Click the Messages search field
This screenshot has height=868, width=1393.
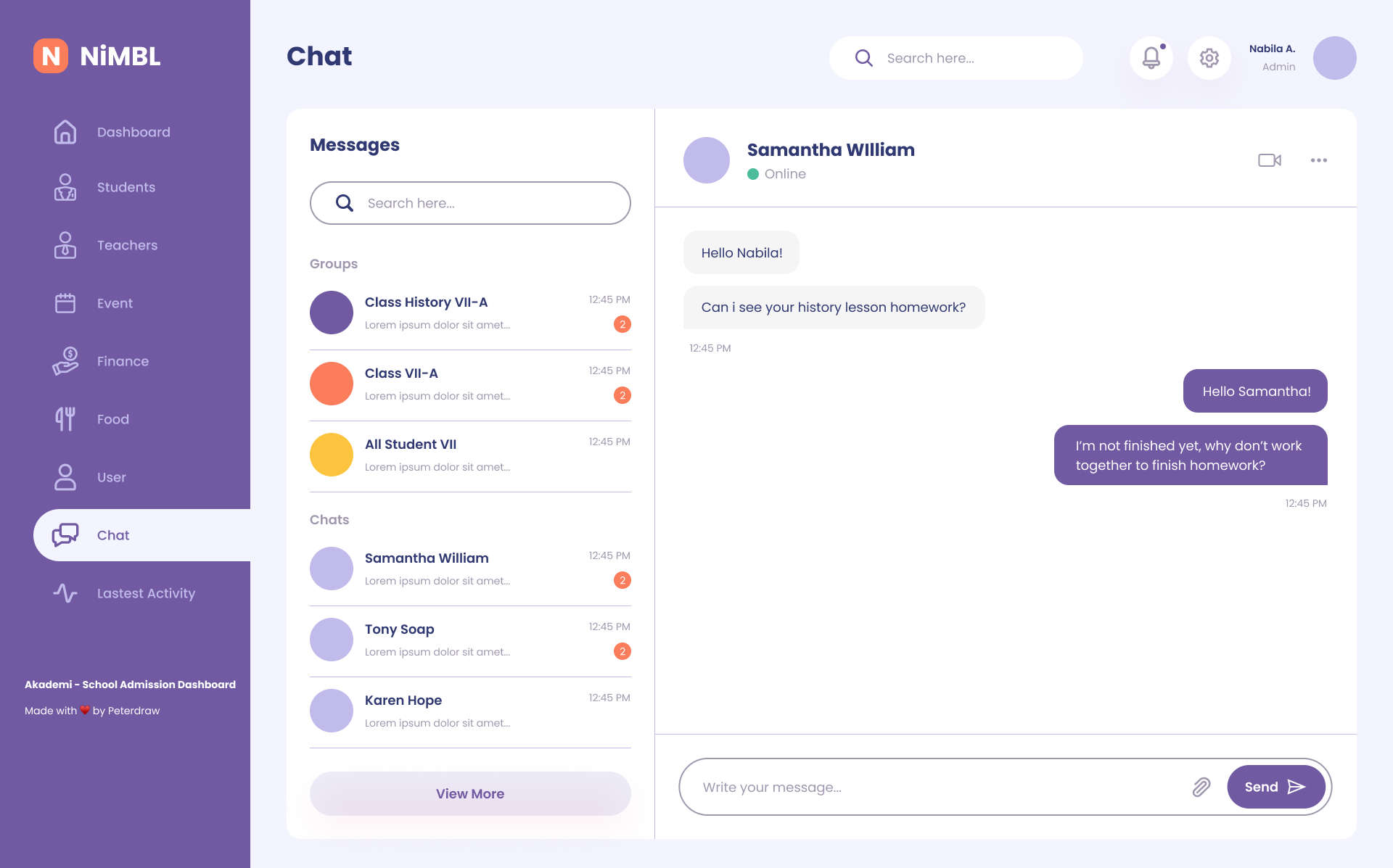(x=479, y=203)
